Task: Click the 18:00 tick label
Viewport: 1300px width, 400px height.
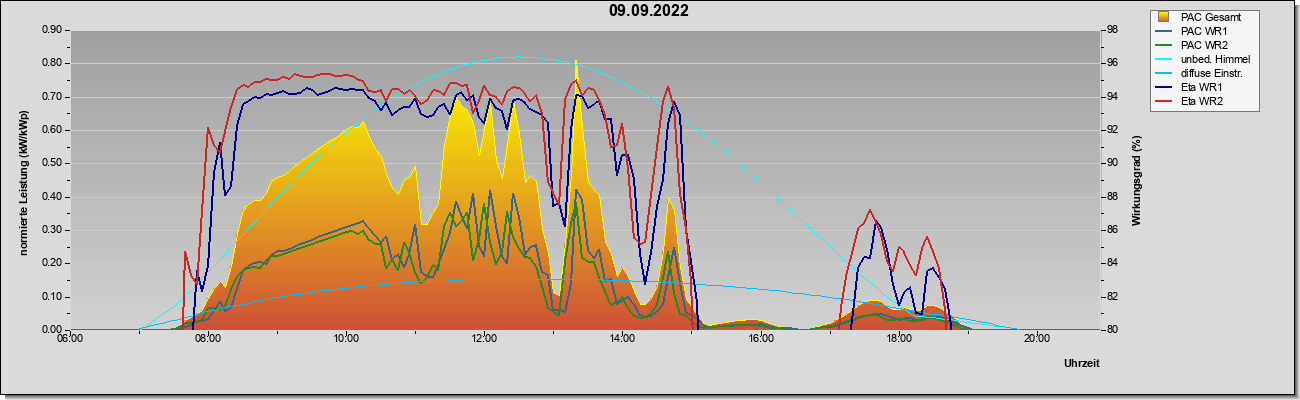Action: 898,338
